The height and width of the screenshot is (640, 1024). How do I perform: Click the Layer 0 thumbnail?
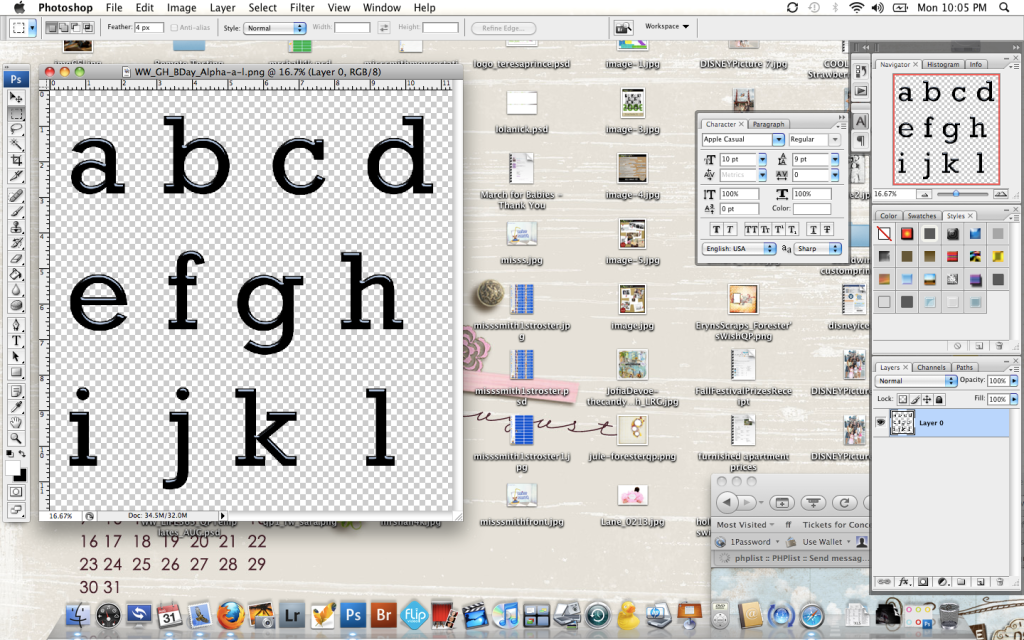(903, 423)
